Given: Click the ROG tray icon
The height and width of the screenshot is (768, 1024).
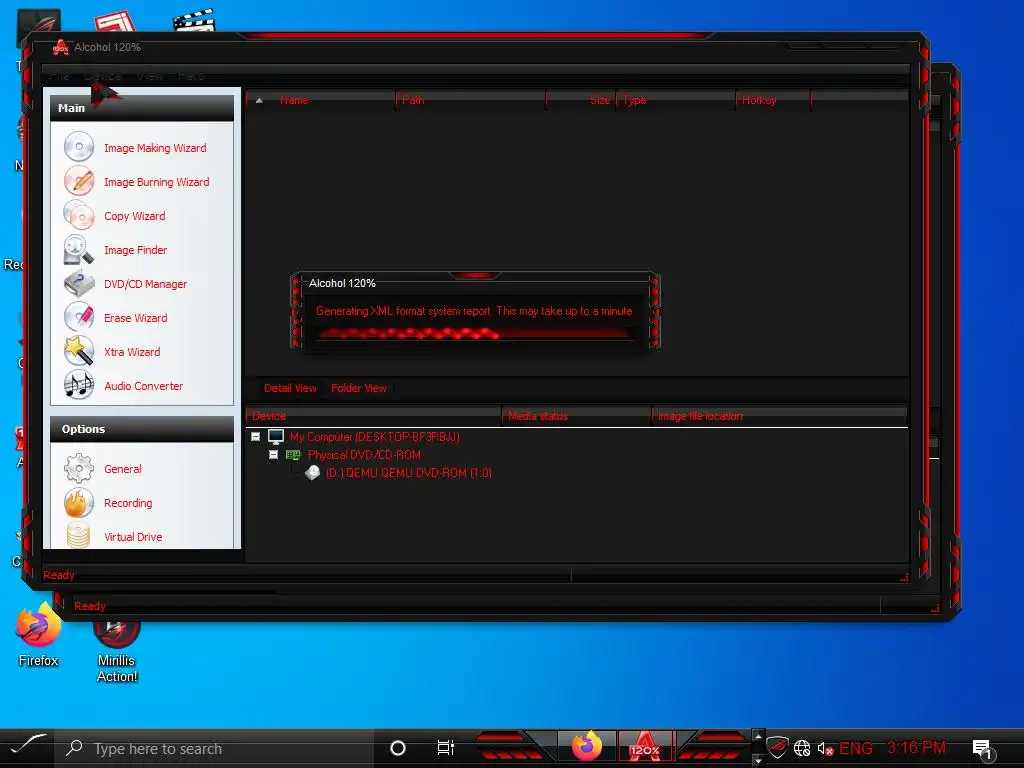Looking at the screenshot, I should [777, 748].
